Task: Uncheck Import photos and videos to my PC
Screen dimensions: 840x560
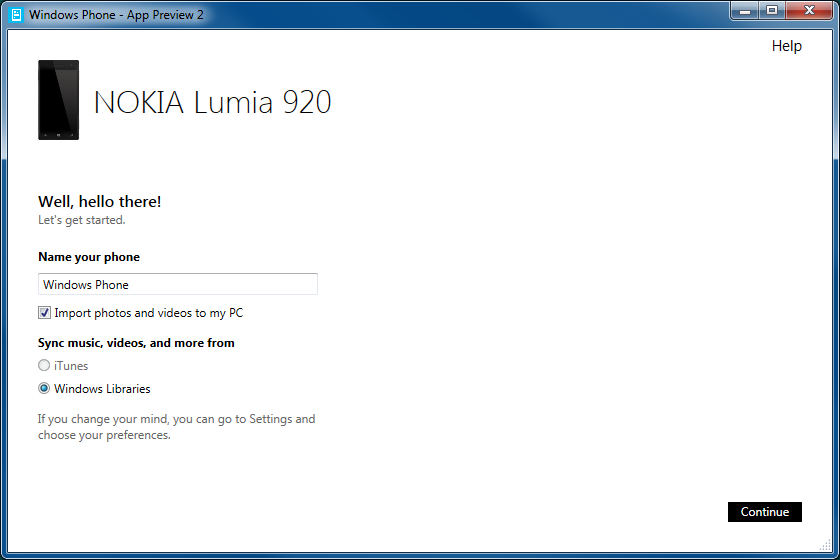Action: click(x=44, y=312)
